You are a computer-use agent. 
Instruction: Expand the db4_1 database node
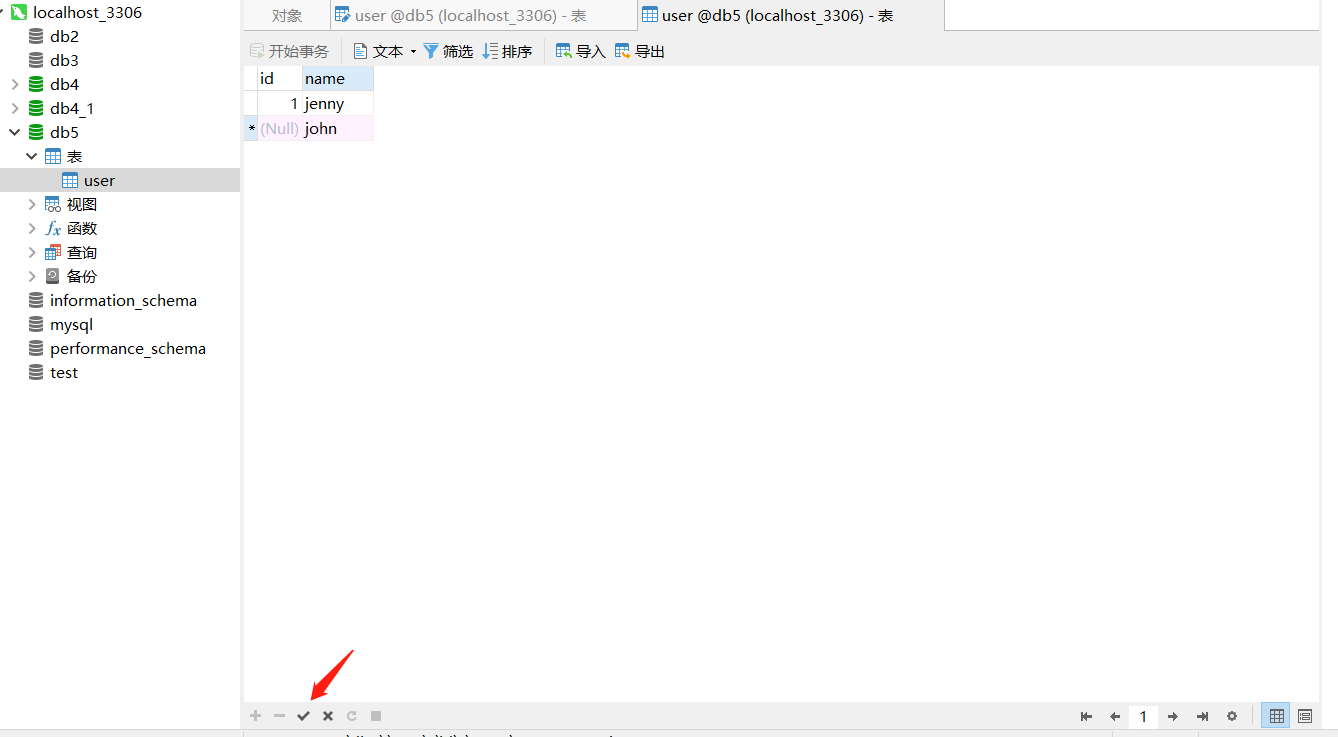[15, 108]
